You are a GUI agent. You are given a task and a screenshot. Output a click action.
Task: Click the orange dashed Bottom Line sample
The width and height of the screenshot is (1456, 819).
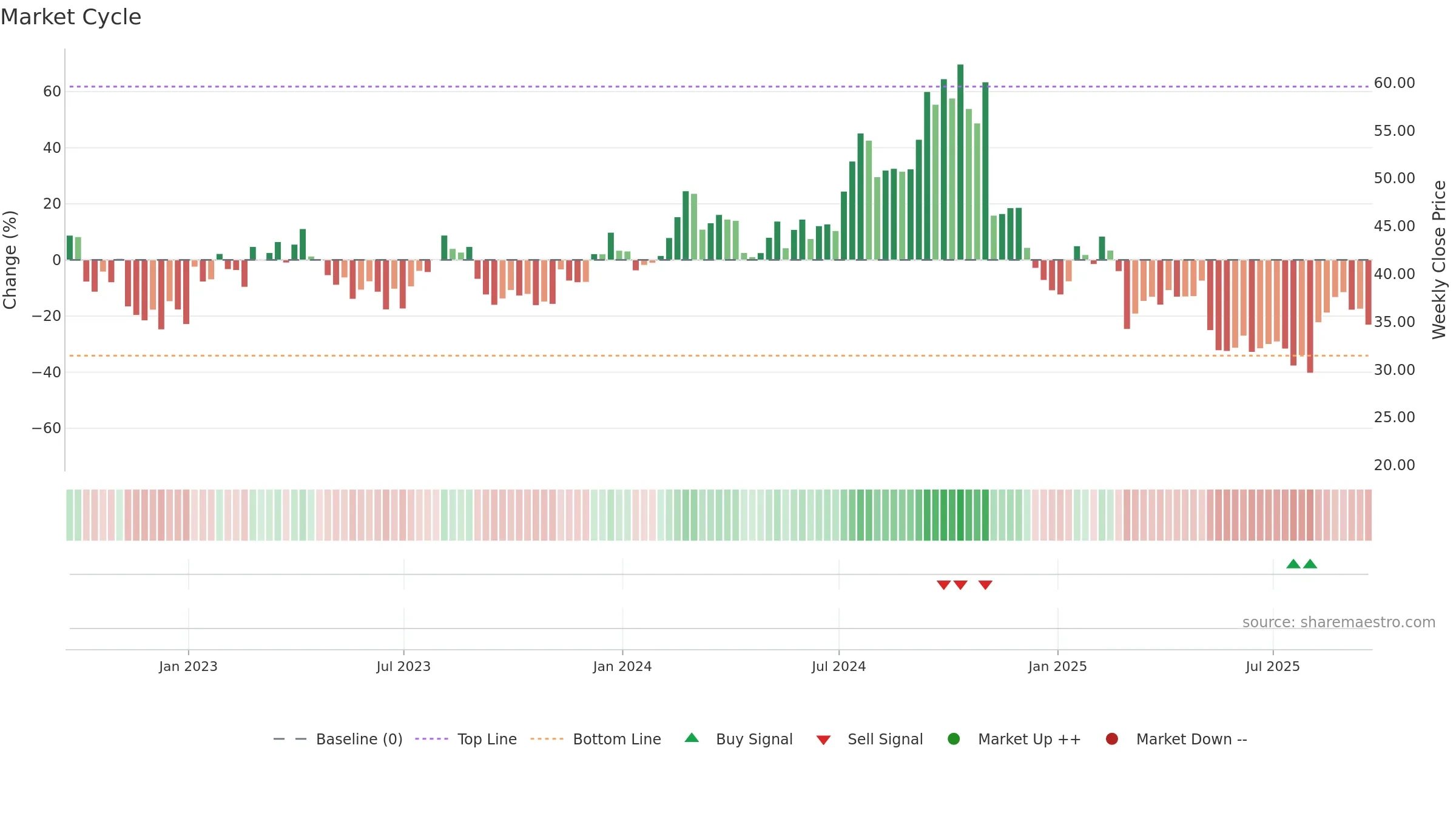(547, 739)
